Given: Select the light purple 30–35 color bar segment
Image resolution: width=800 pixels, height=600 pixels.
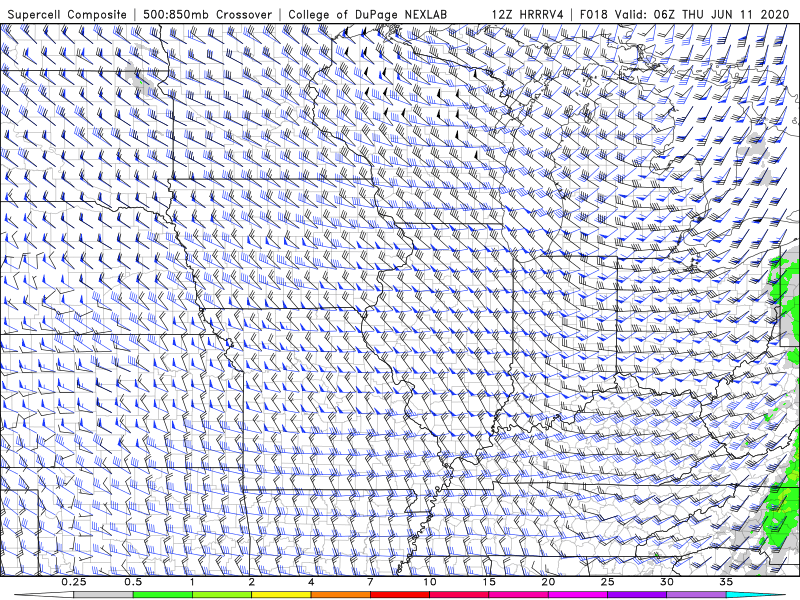Looking at the screenshot, I should (696, 595).
